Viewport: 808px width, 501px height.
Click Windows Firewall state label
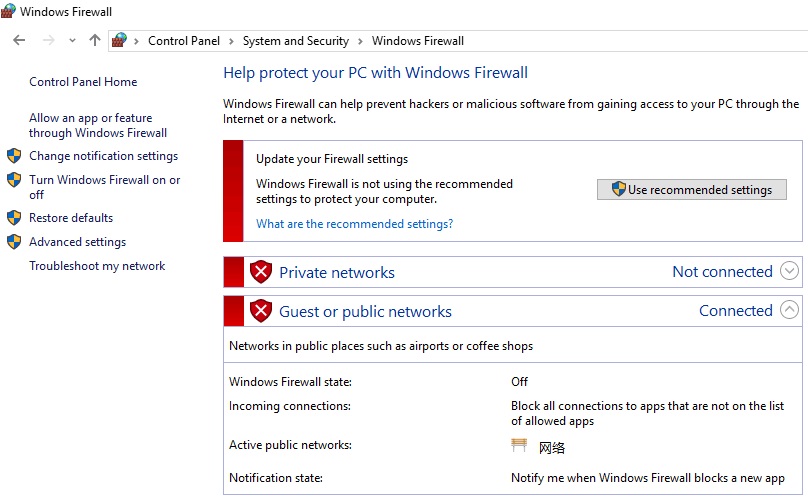[x=290, y=381]
